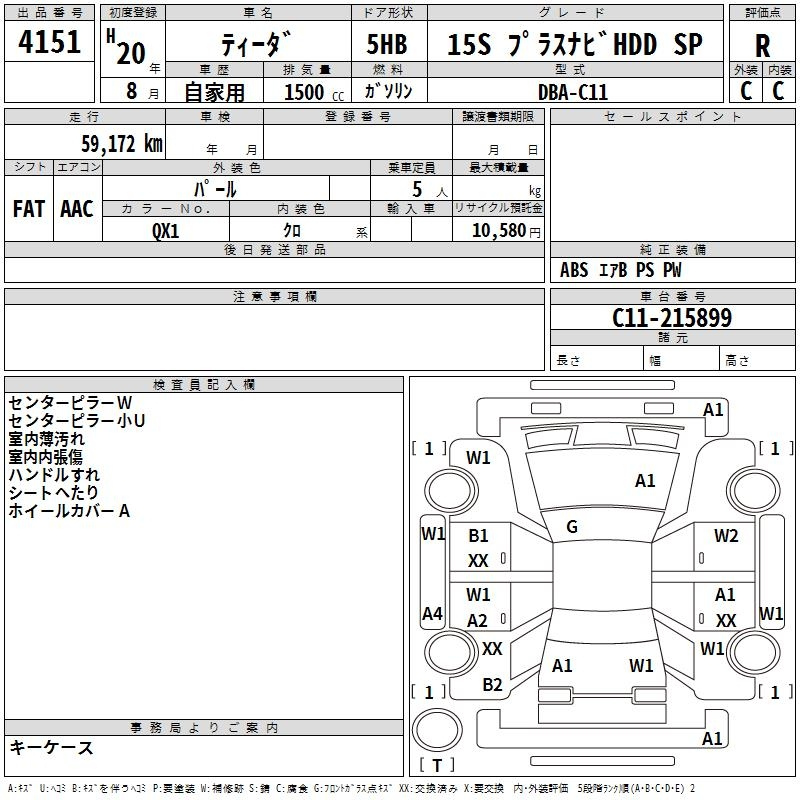The height and width of the screenshot is (800, 800).
Task: Select the grade text 15S プラスナビHDD SP
Action: click(575, 44)
